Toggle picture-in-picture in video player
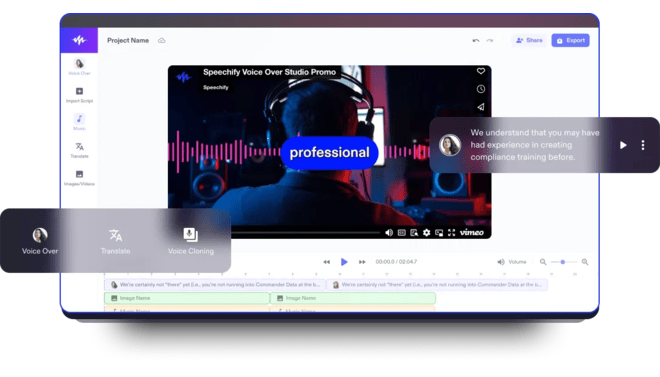Viewport: 660px width, 377px height. point(439,232)
